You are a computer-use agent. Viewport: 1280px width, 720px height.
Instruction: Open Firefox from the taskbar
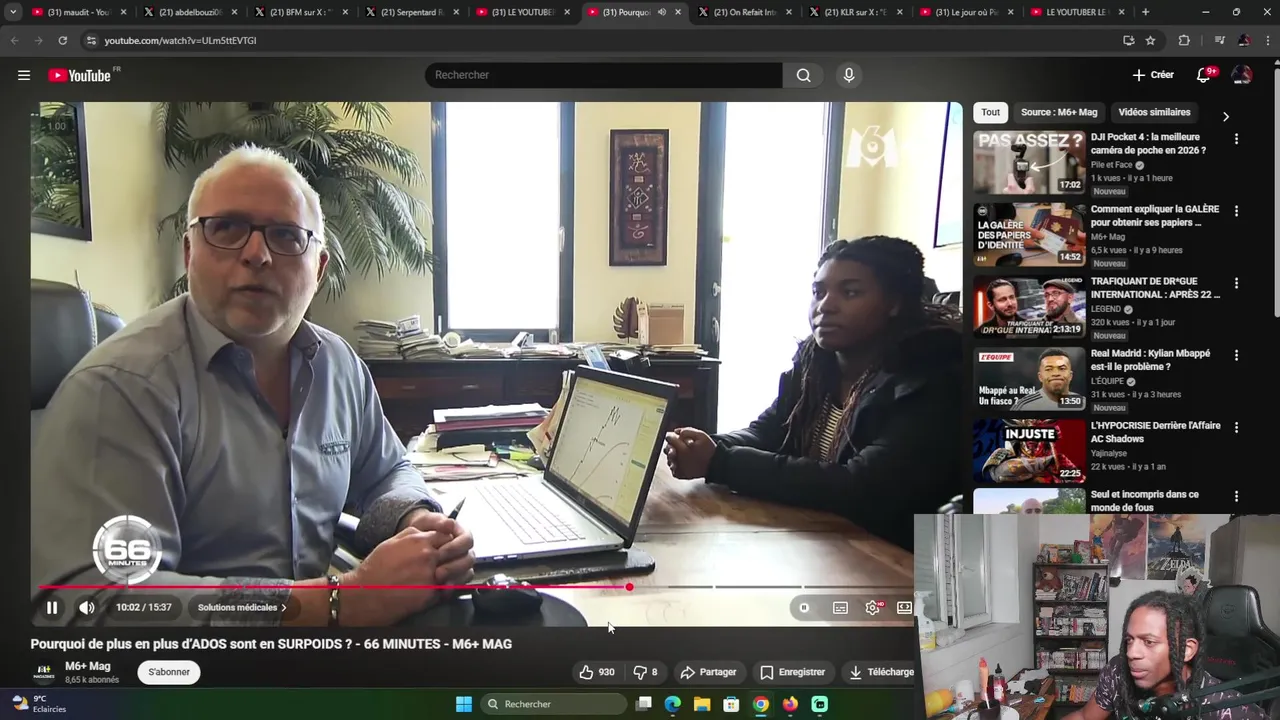coord(790,704)
